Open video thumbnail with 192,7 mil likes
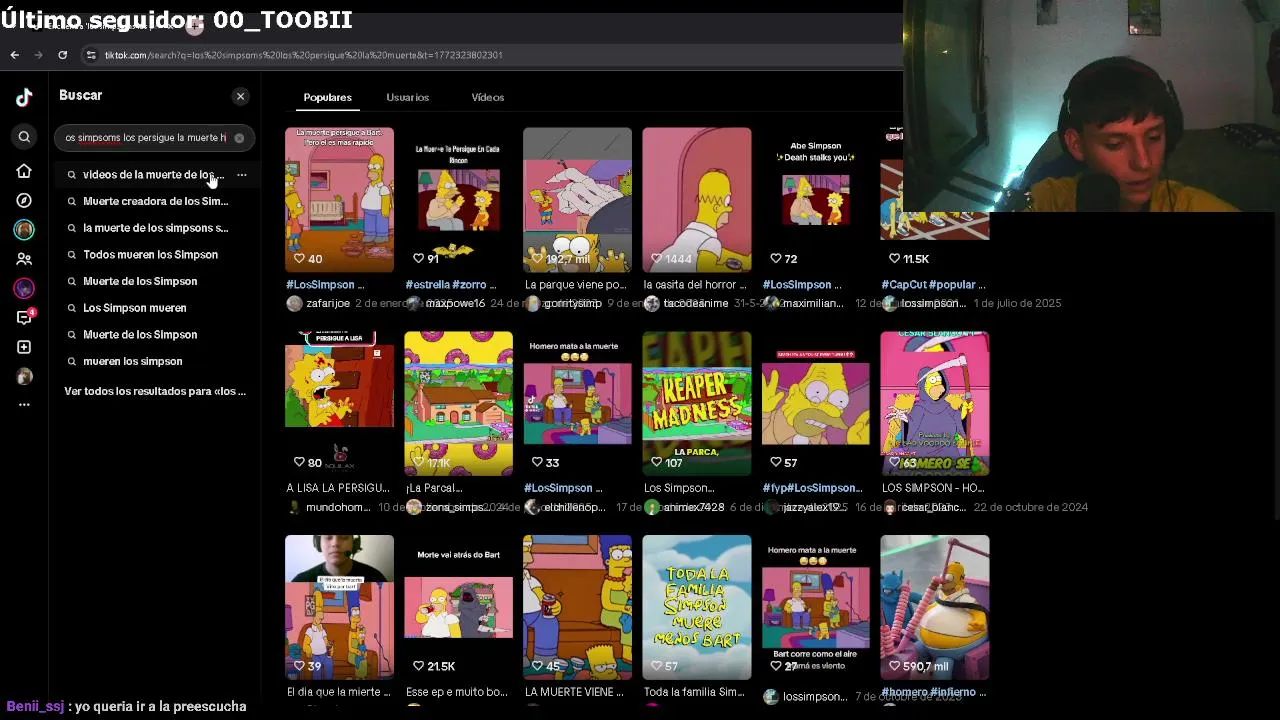Image resolution: width=1280 pixels, height=720 pixels. [577, 199]
